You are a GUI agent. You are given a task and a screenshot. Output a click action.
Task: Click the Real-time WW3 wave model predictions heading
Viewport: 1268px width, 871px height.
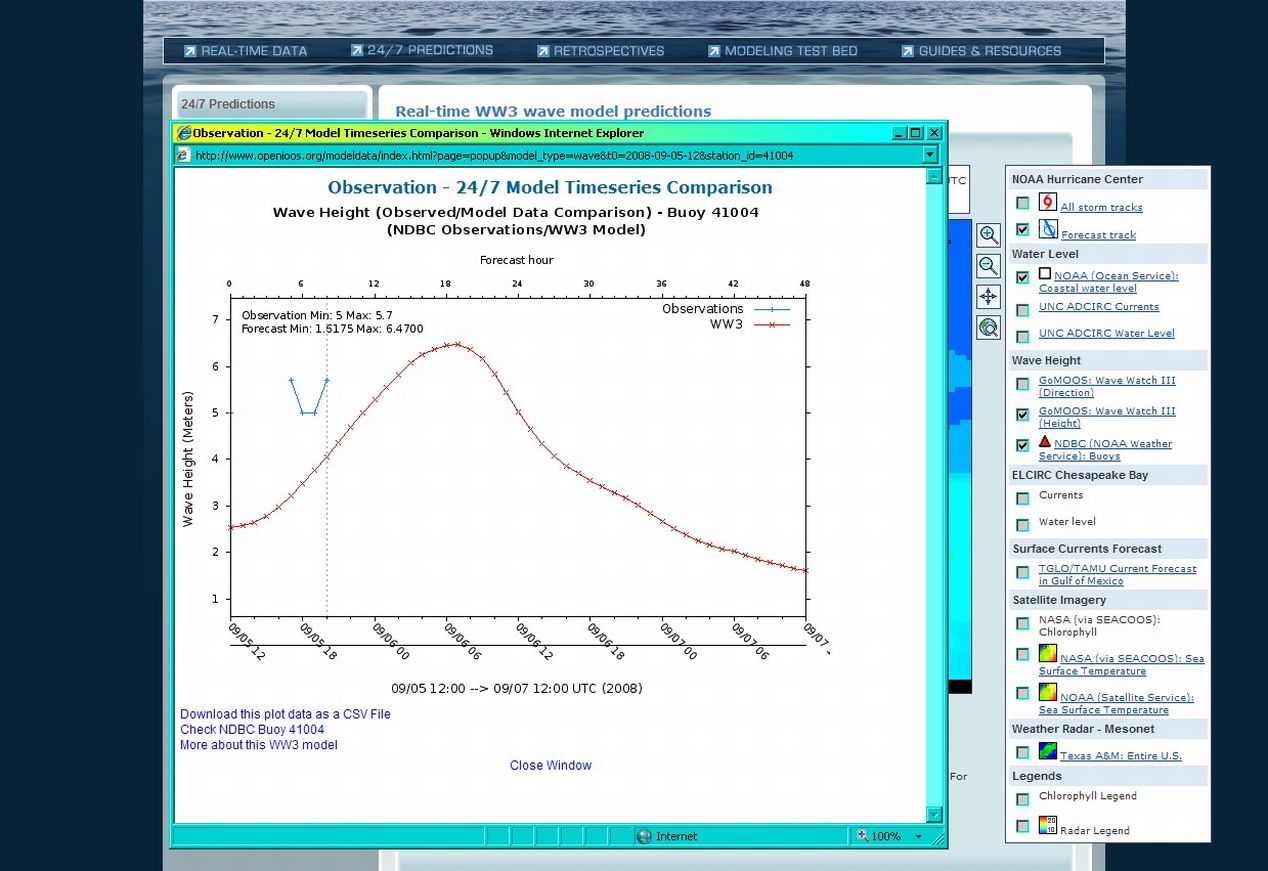[x=553, y=112]
